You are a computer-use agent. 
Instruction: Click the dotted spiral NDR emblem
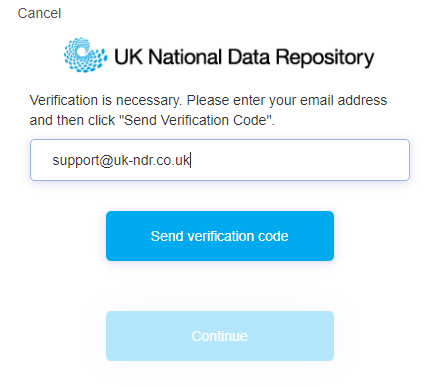(x=86, y=55)
